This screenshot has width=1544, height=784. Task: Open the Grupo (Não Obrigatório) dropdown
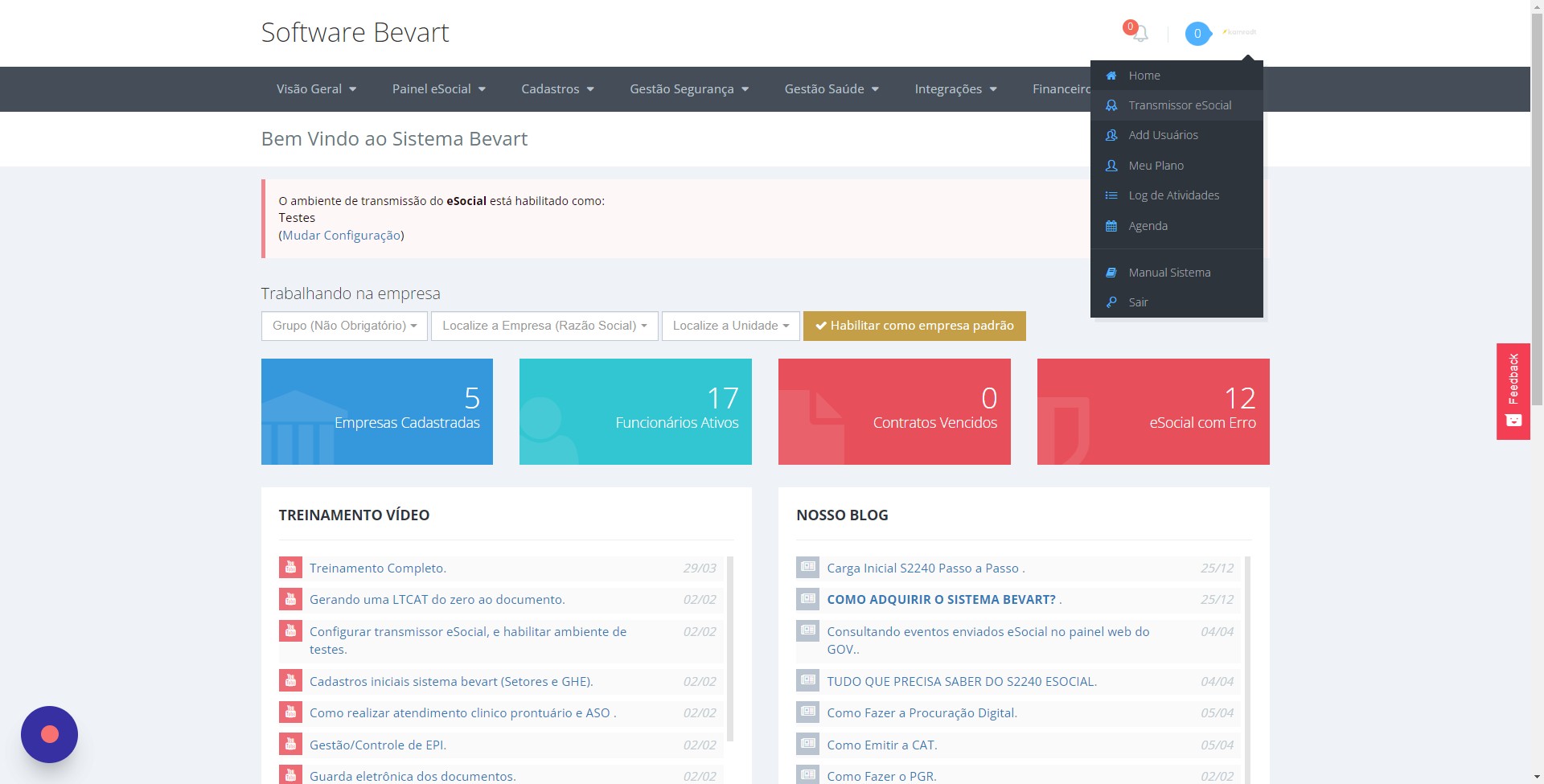344,326
